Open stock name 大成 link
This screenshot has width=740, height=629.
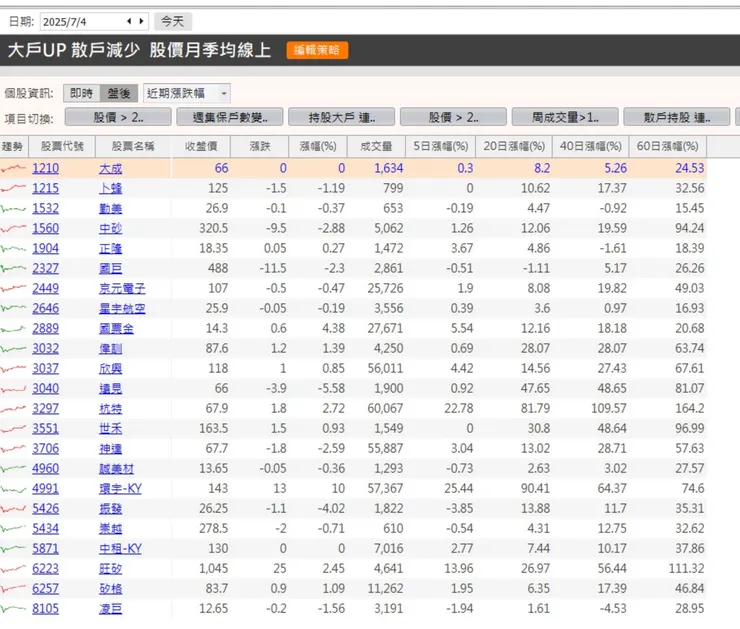coord(110,168)
